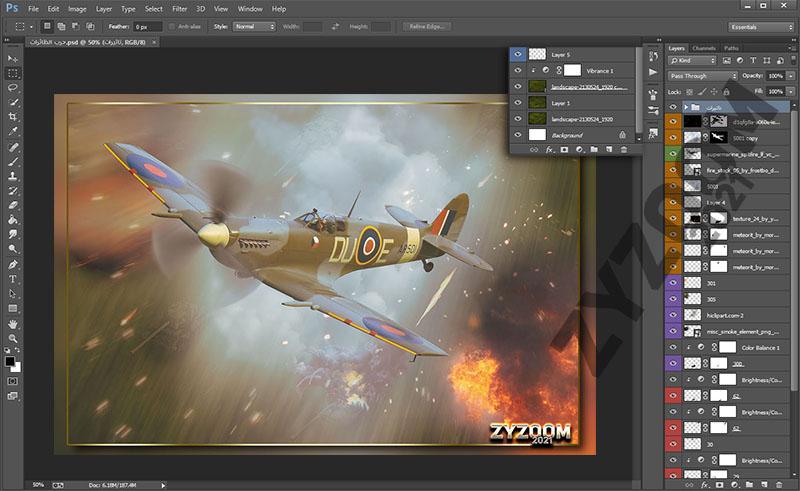Select the Path Selection tool

point(13,294)
